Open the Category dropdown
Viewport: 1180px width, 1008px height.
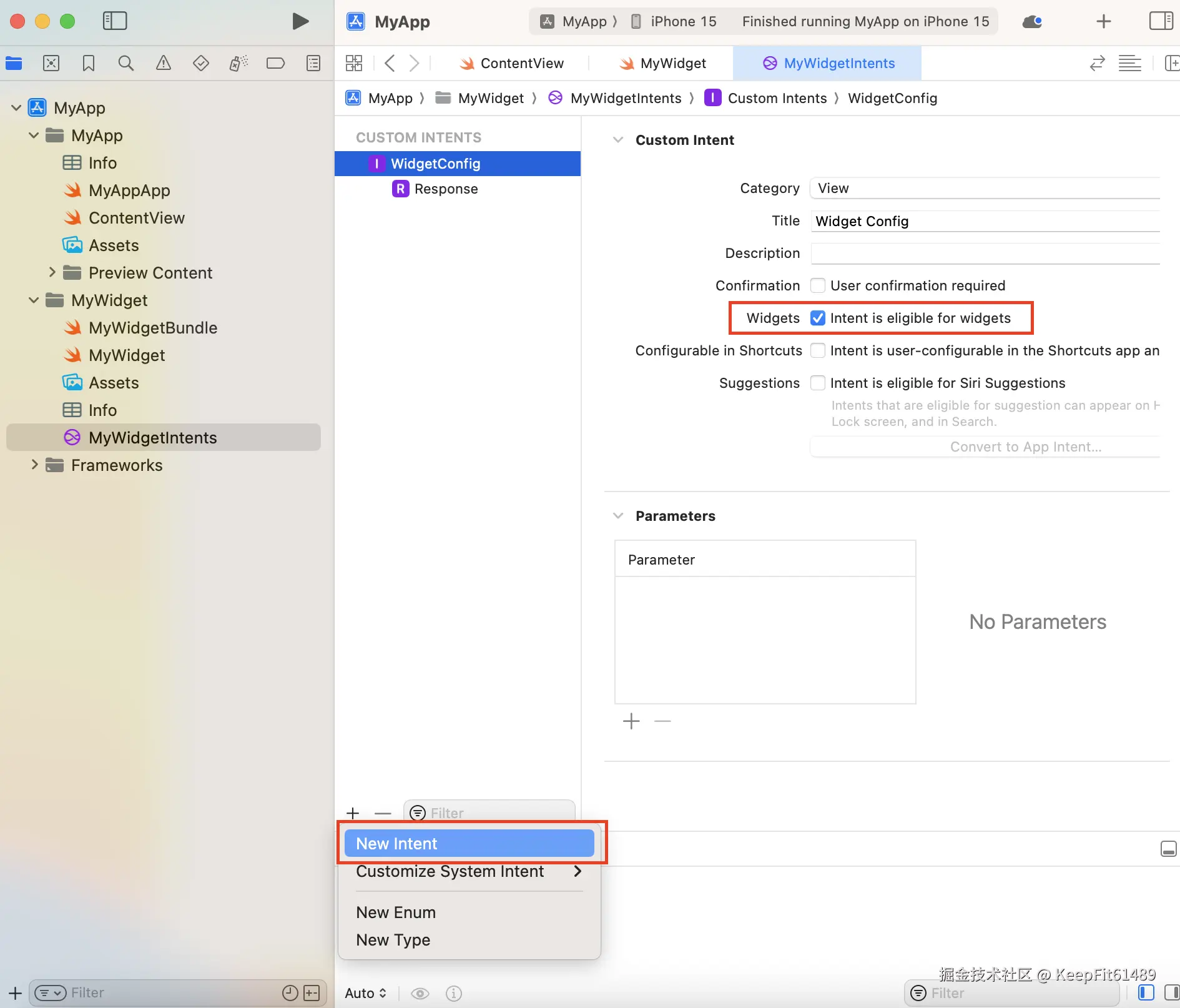pos(985,188)
